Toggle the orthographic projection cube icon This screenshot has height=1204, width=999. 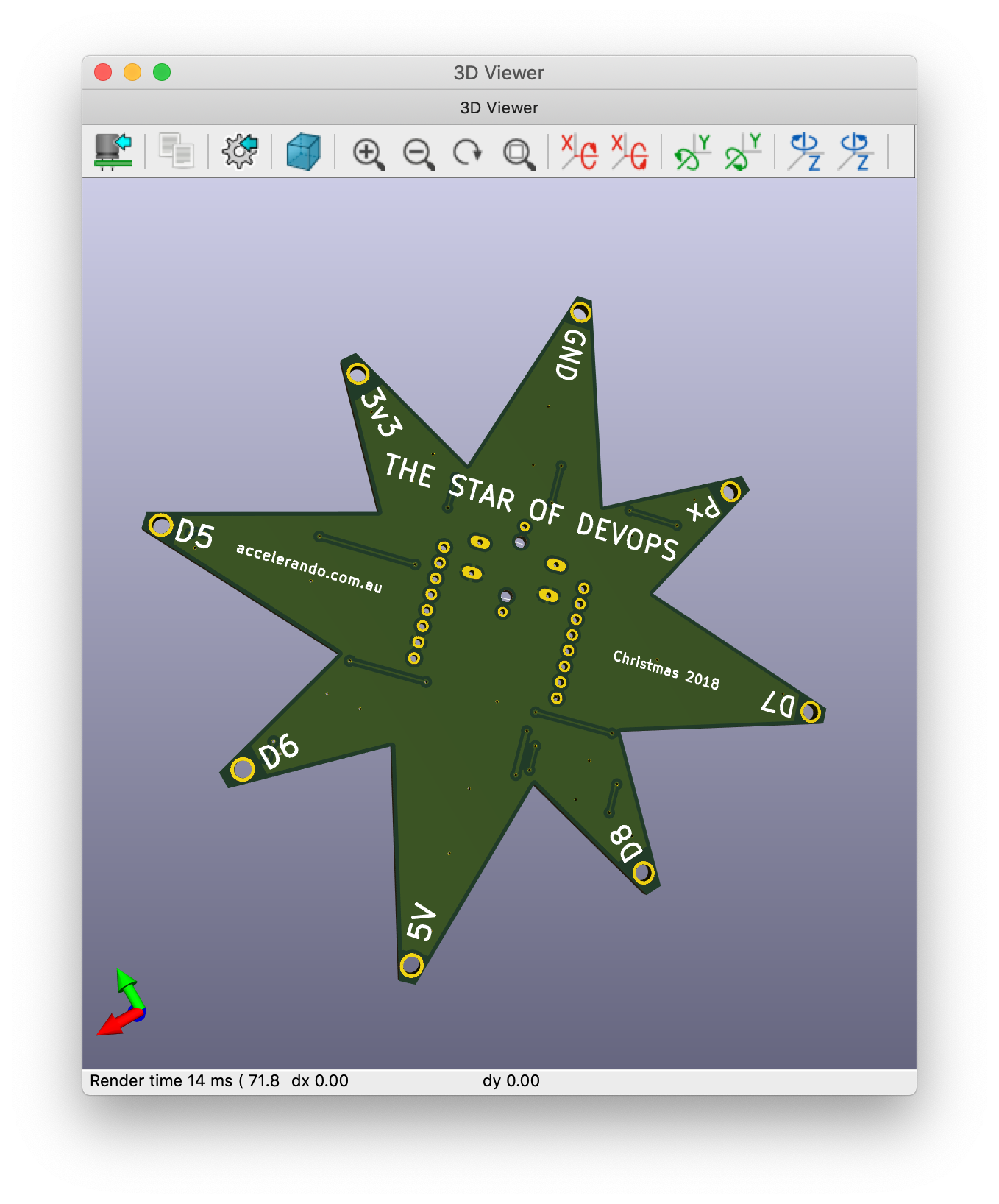(303, 152)
